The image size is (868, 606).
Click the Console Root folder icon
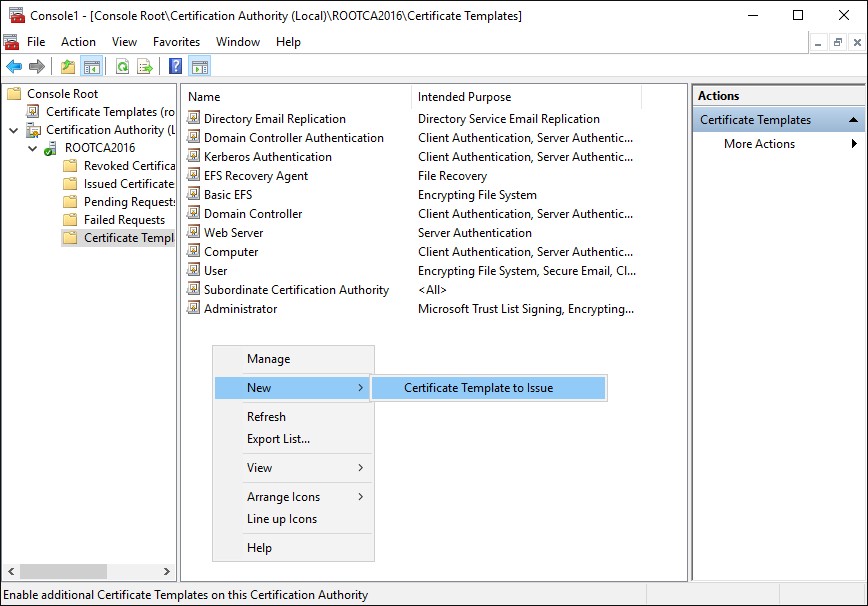[x=14, y=94]
